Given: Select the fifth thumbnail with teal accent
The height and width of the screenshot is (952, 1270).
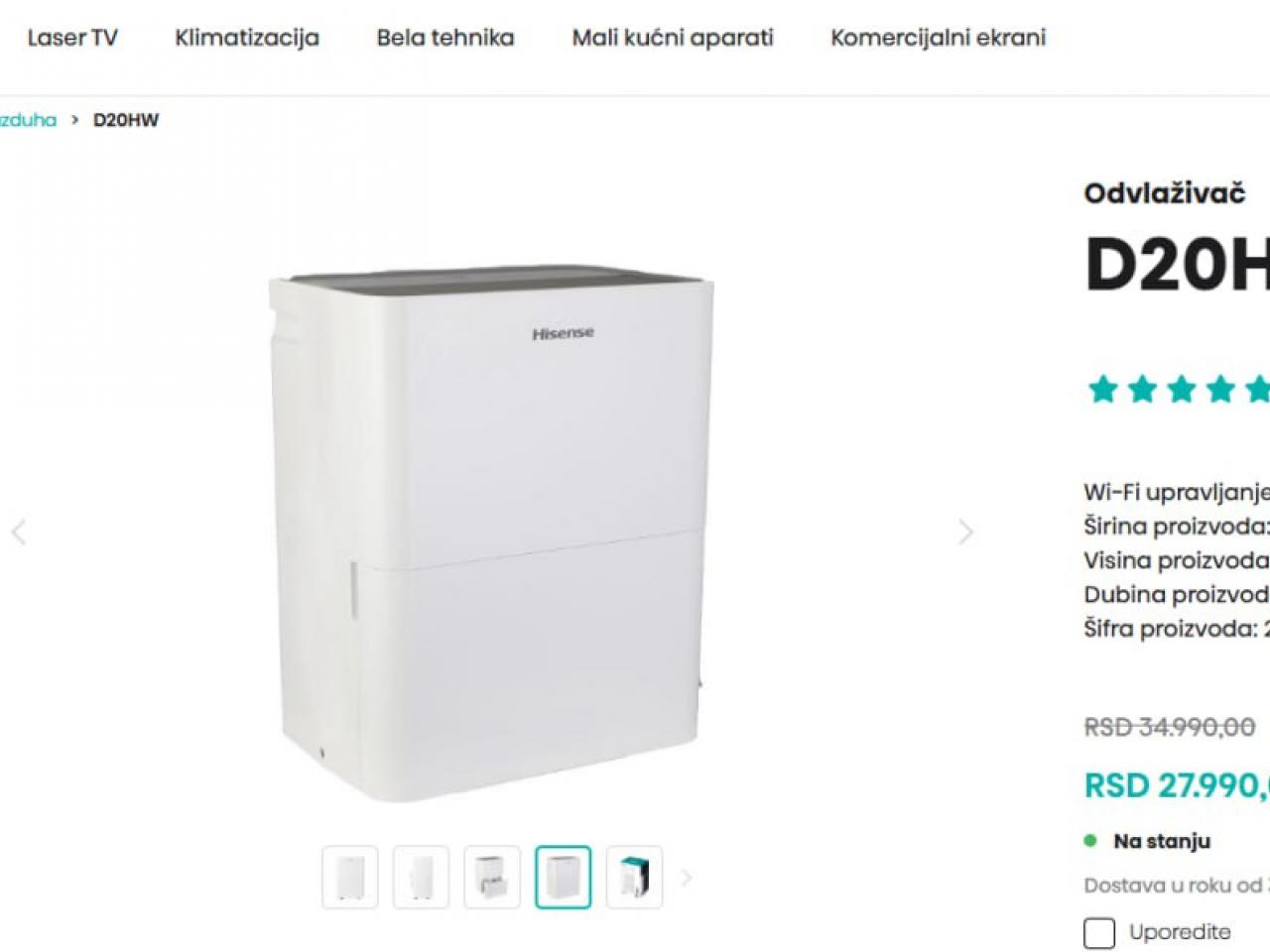Looking at the screenshot, I should (634, 878).
